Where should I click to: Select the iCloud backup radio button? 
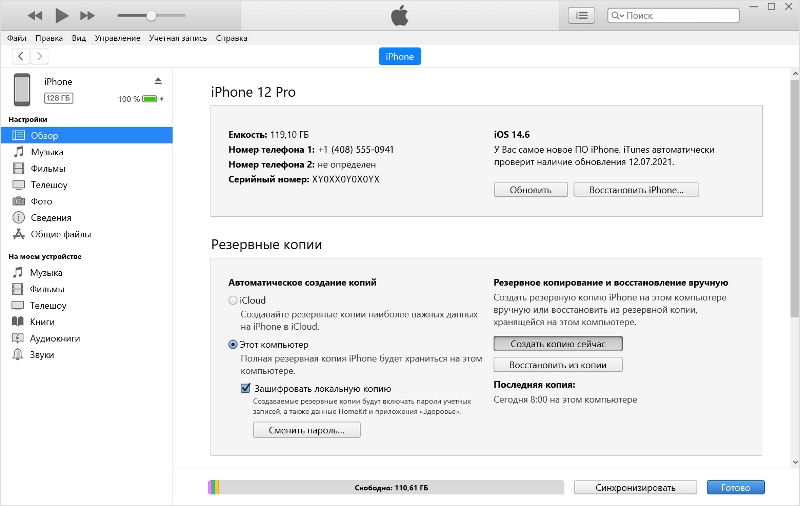(233, 300)
